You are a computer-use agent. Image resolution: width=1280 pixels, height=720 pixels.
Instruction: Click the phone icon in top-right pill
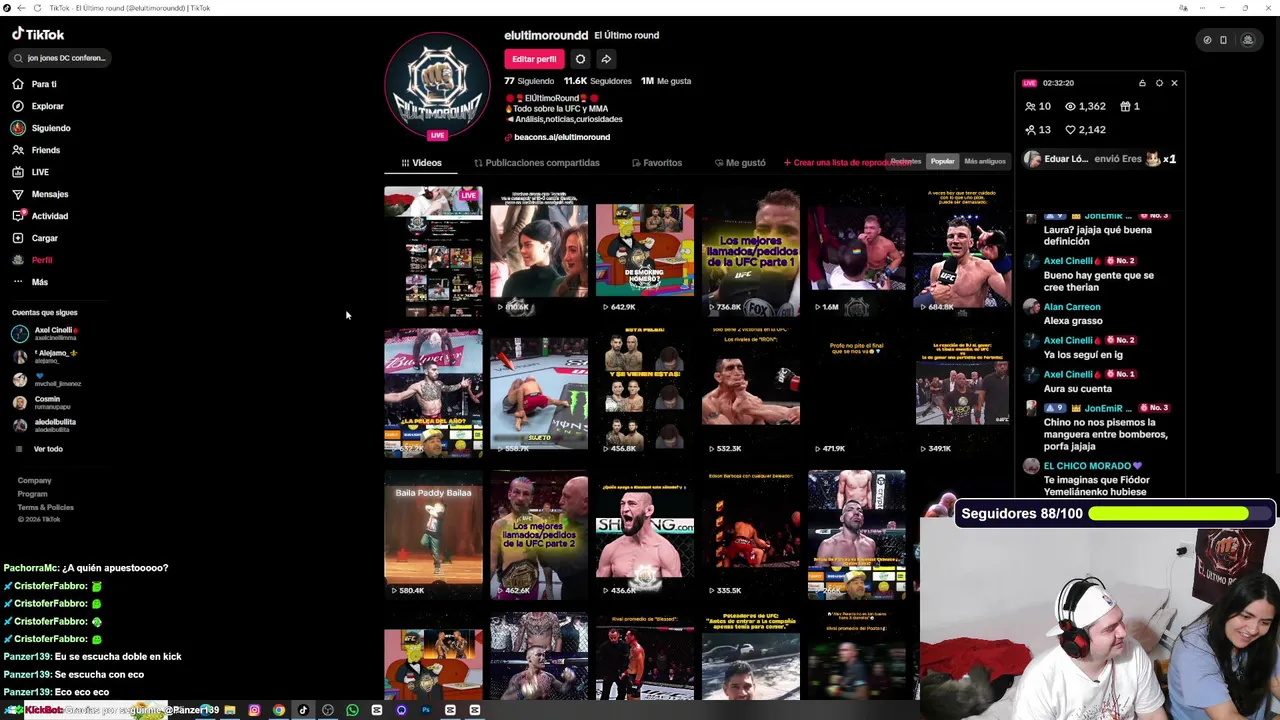point(1223,40)
